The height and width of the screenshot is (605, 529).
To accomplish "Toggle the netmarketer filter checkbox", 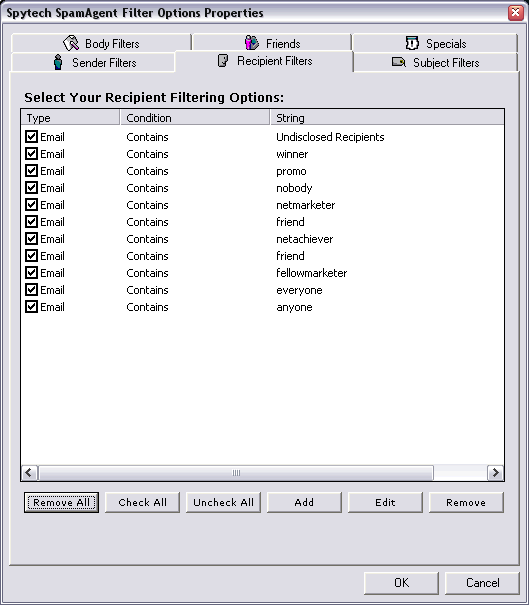I will click(x=31, y=204).
